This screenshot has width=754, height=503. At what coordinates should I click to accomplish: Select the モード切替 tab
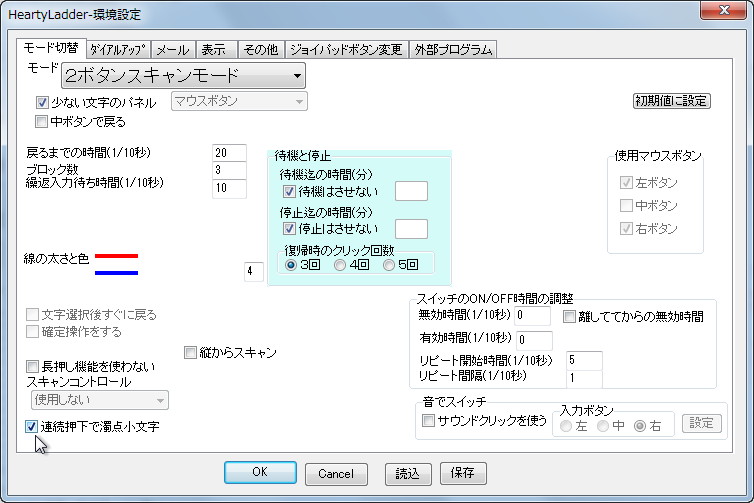pos(51,48)
